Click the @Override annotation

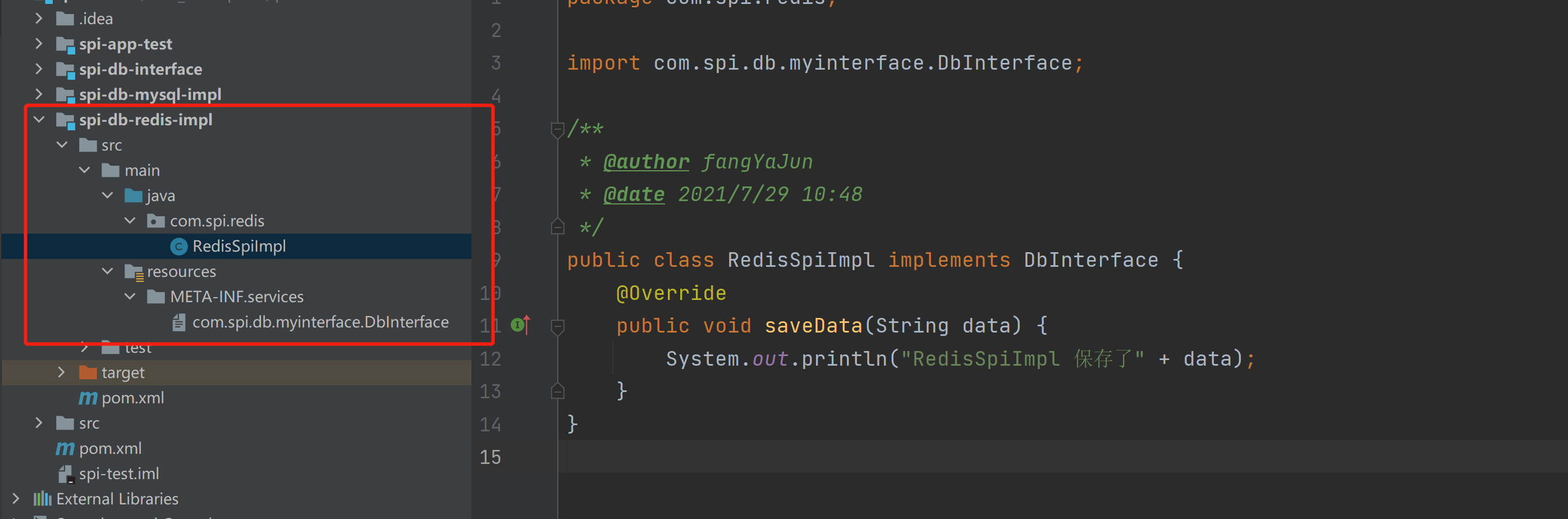tap(671, 294)
